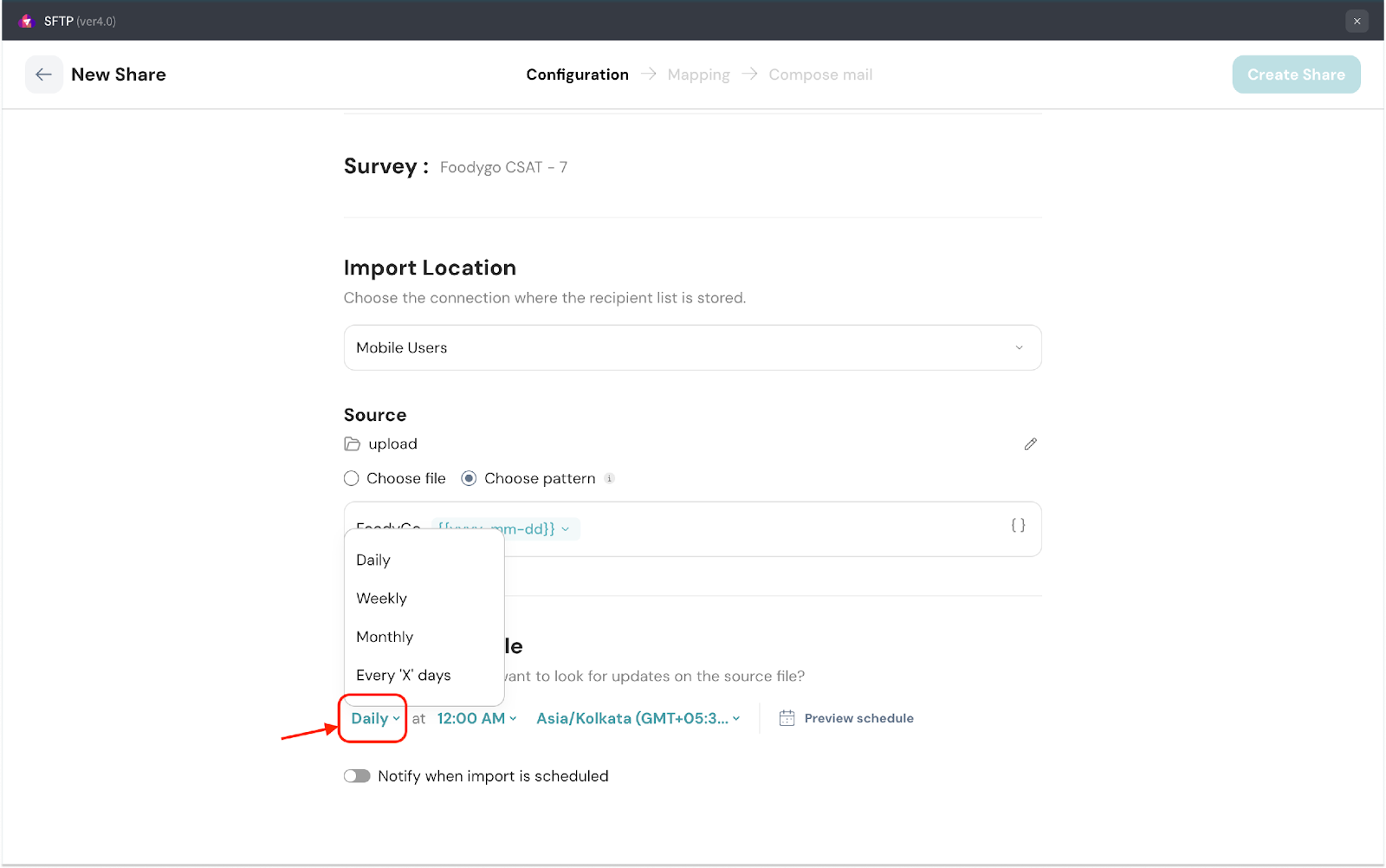This screenshot has width=1386, height=868.
Task: Choose Weekly from the frequency menu
Action: [381, 599]
